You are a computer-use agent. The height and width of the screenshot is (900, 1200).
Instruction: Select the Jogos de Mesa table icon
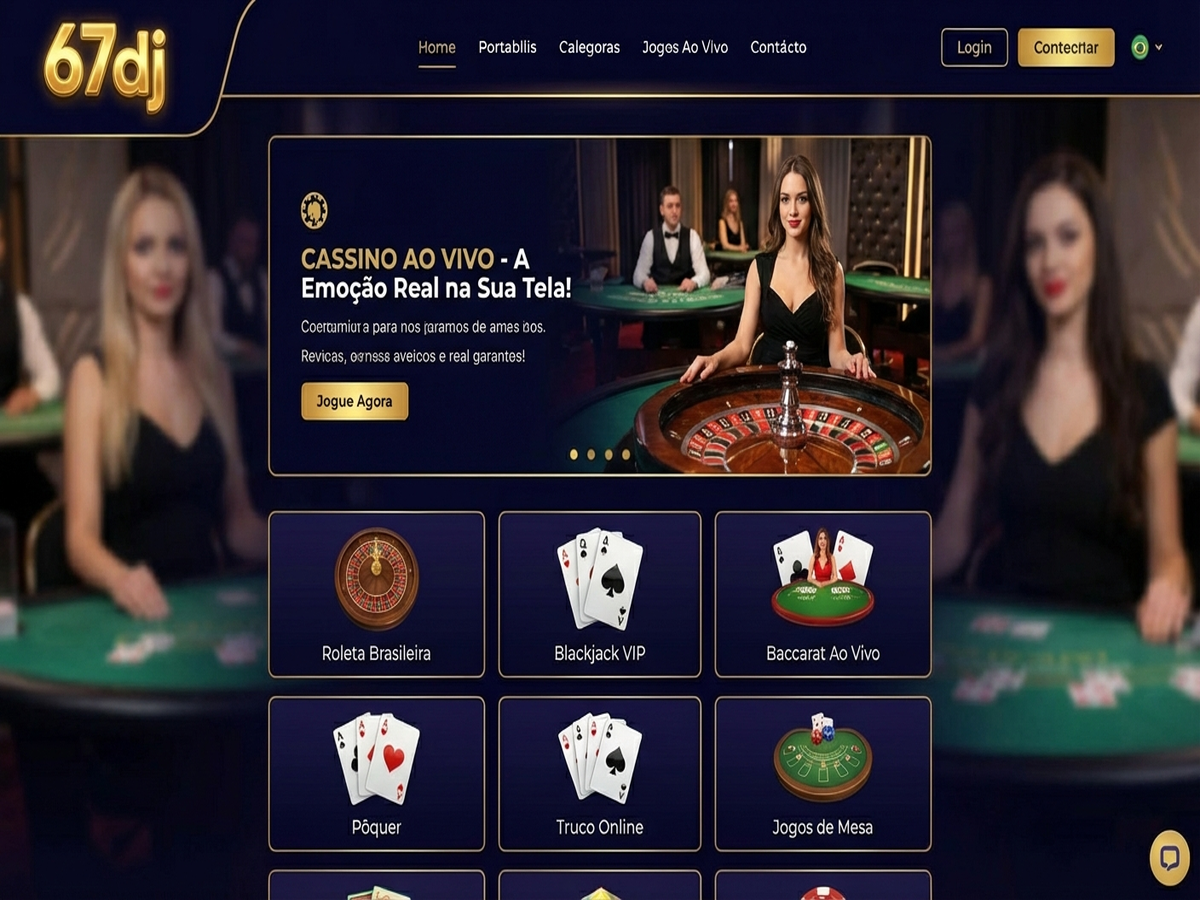pos(822,757)
